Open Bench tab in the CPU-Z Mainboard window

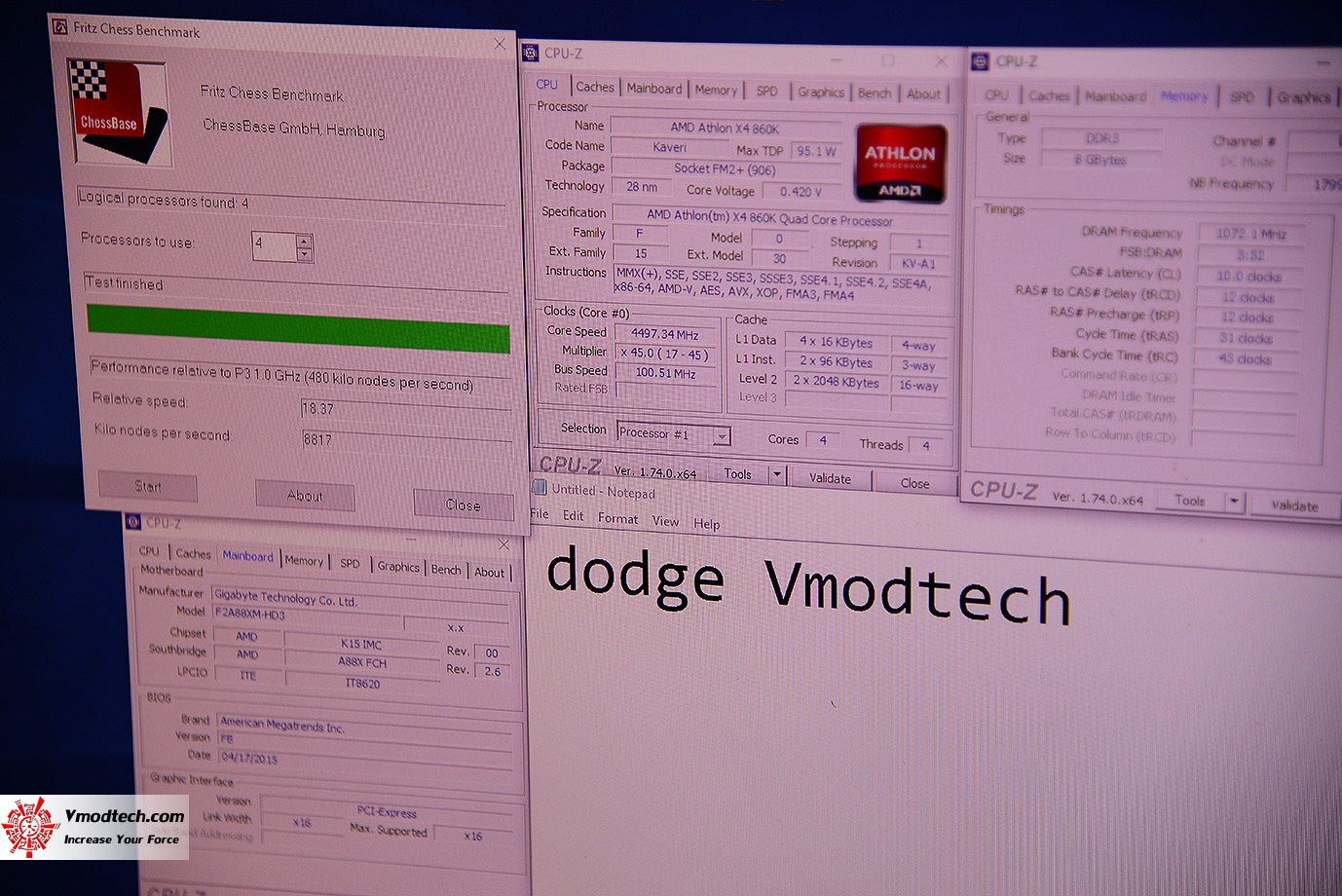446,570
